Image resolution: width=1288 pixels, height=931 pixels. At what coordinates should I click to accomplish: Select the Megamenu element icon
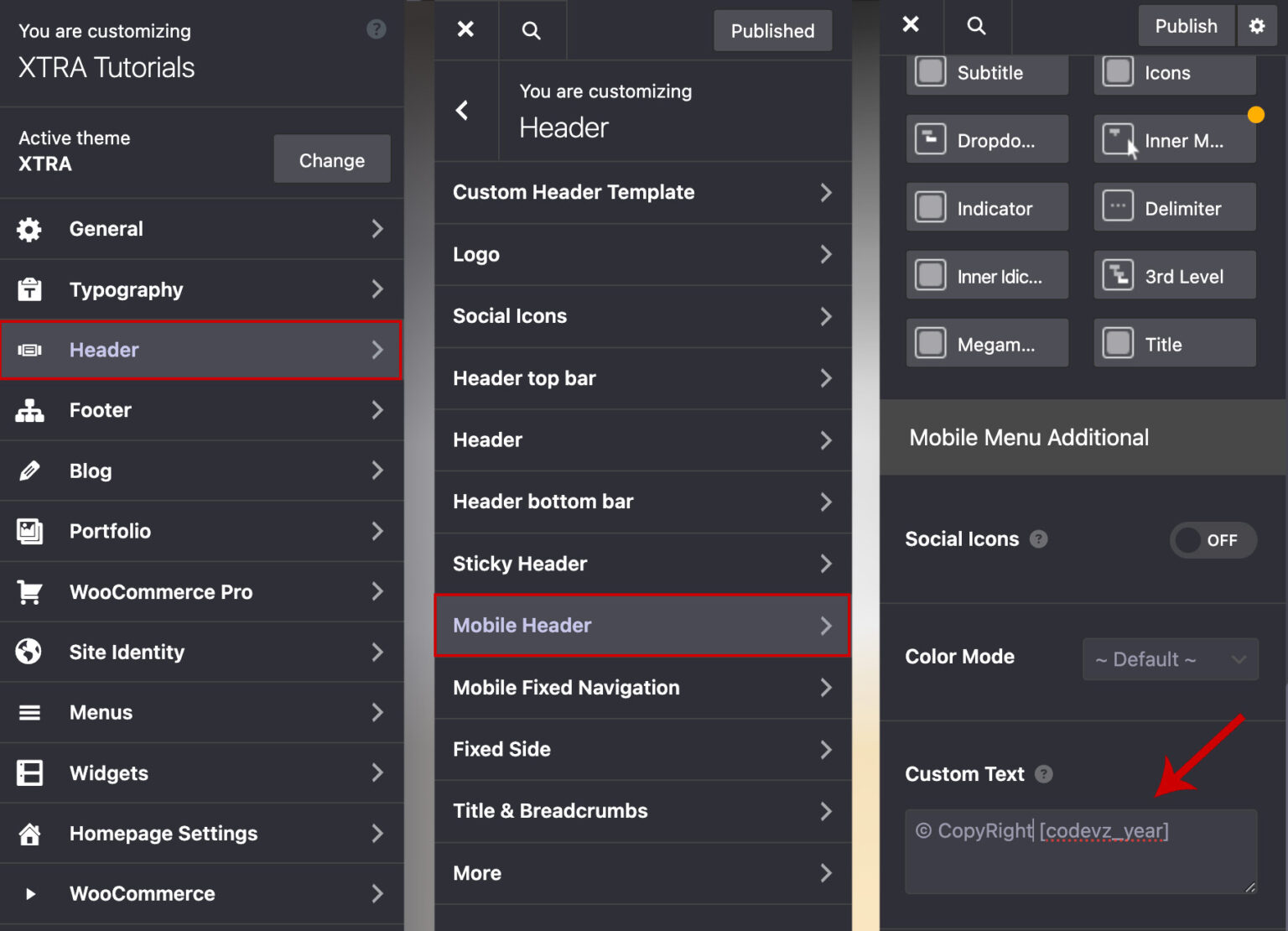(x=930, y=343)
